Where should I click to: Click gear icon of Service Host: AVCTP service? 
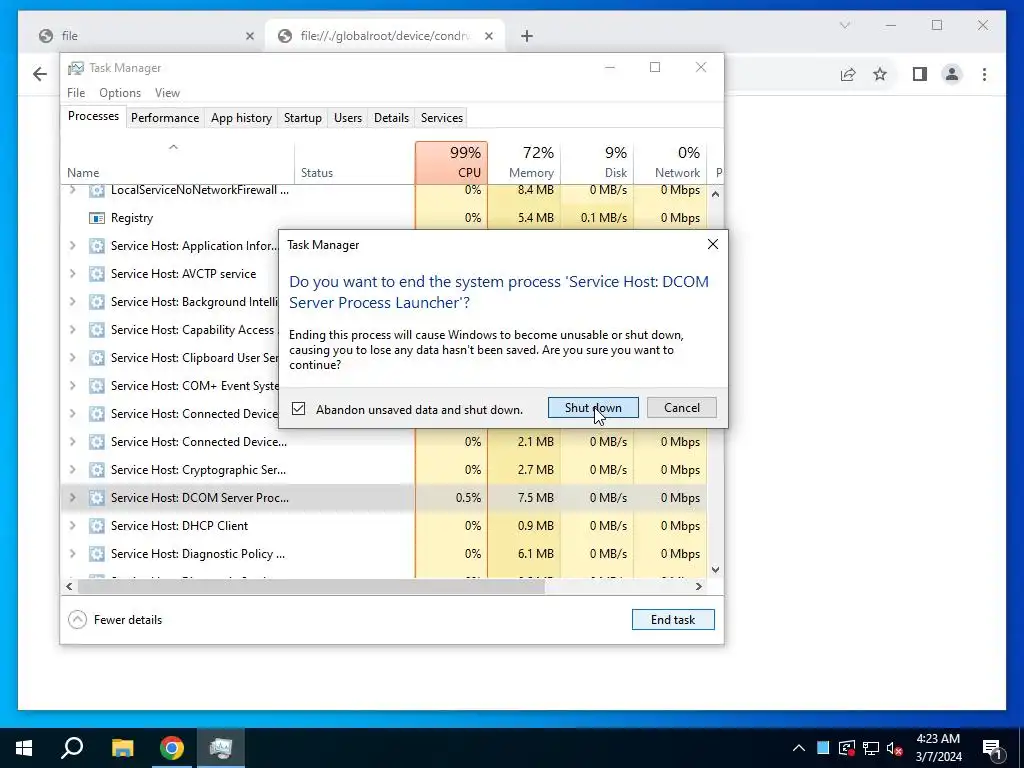[97, 274]
